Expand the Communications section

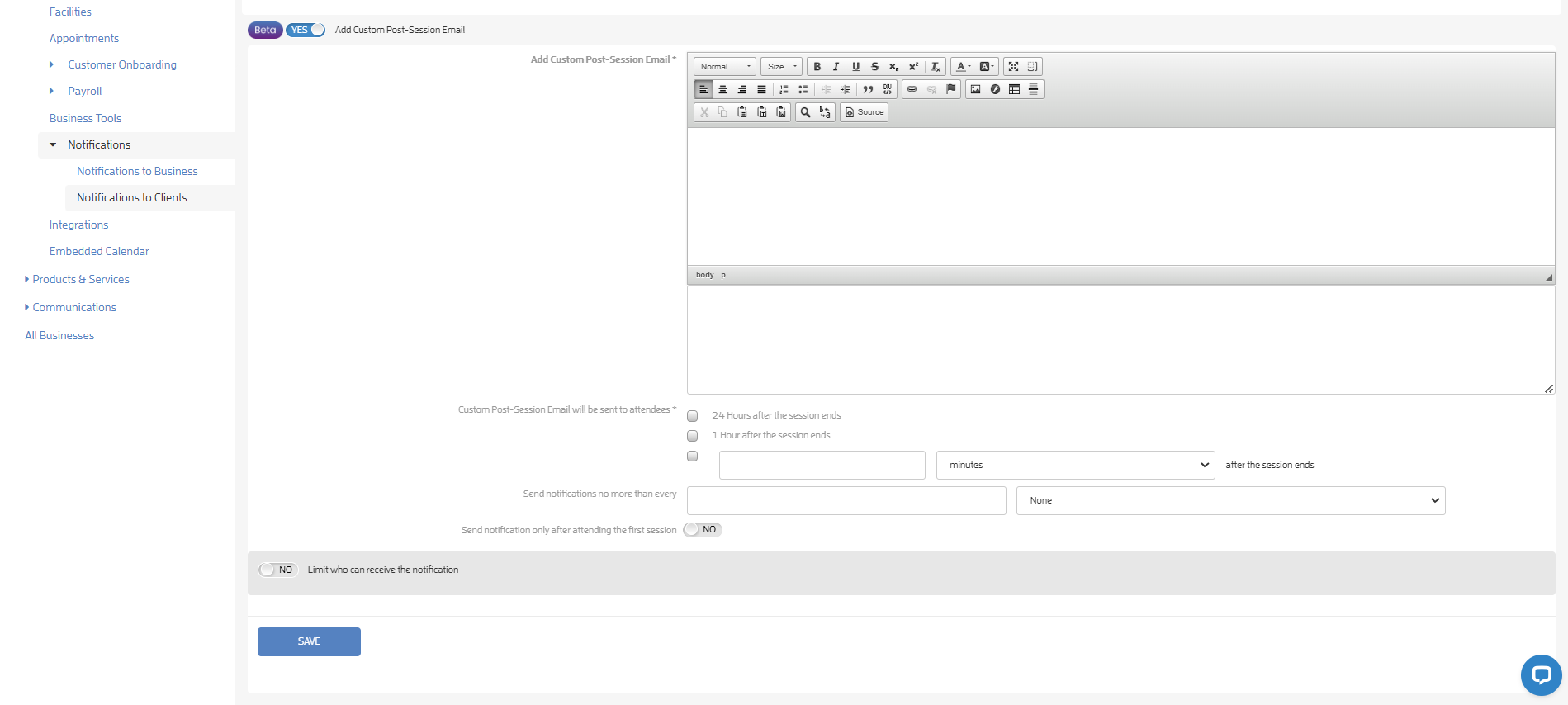[x=26, y=307]
